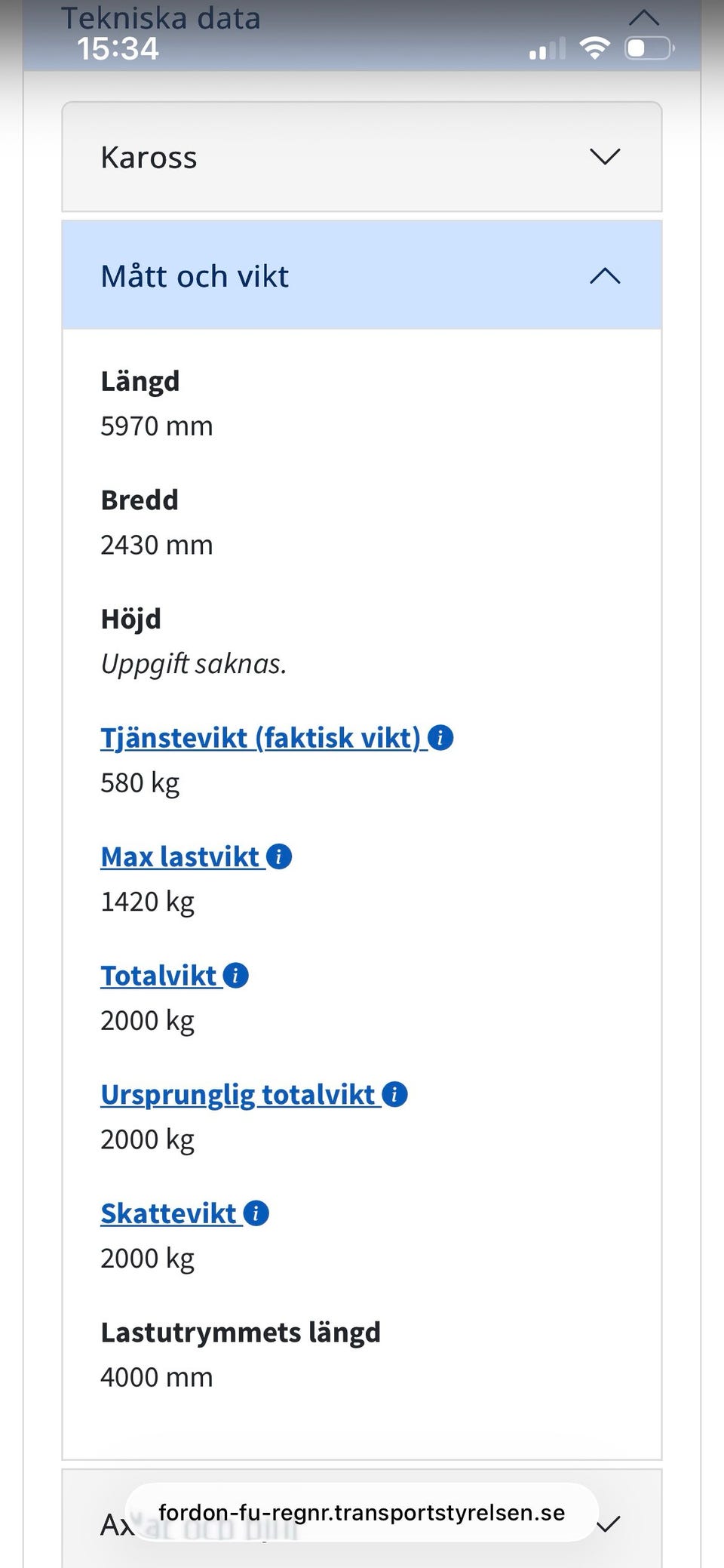Expand the Kaross section chevron
The image size is (724, 1568).
coord(605,157)
